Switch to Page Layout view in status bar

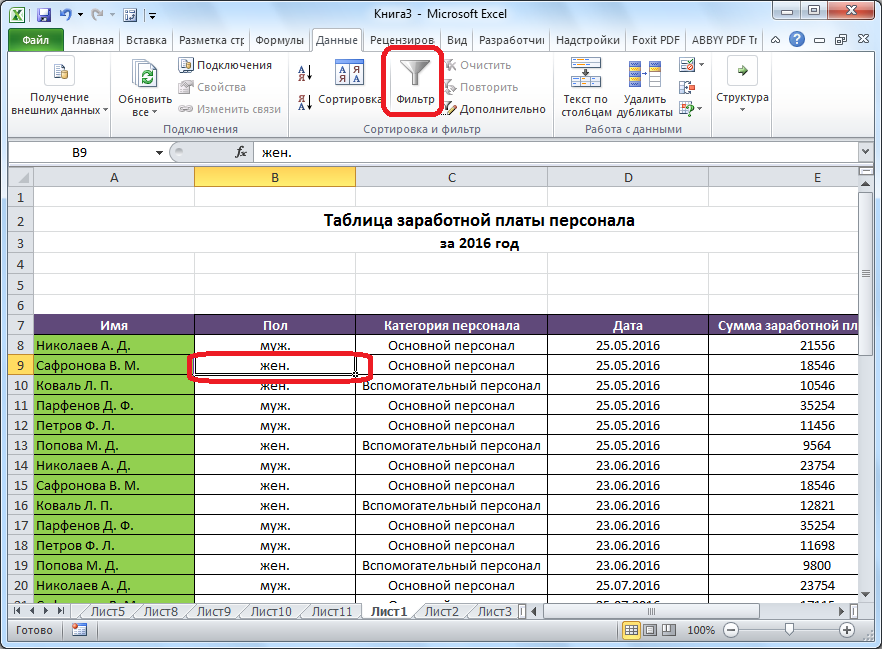pyautogui.click(x=651, y=631)
